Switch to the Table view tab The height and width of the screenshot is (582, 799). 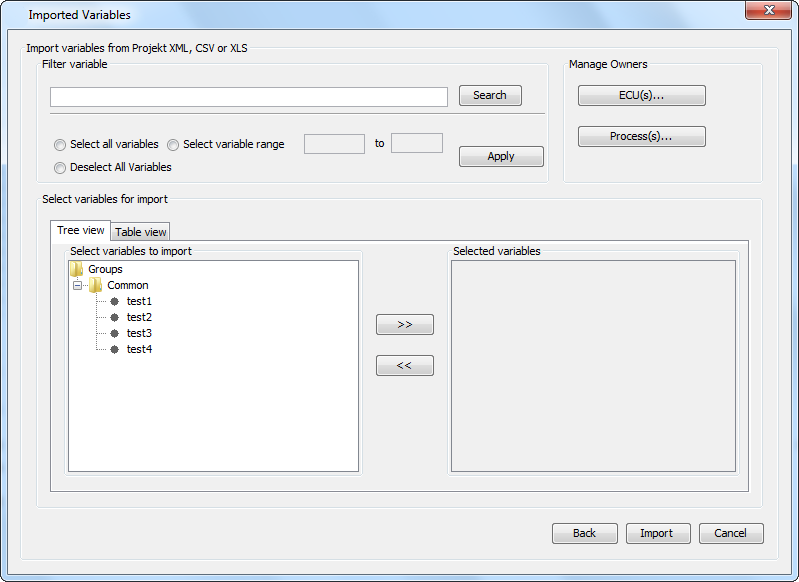coord(141,232)
